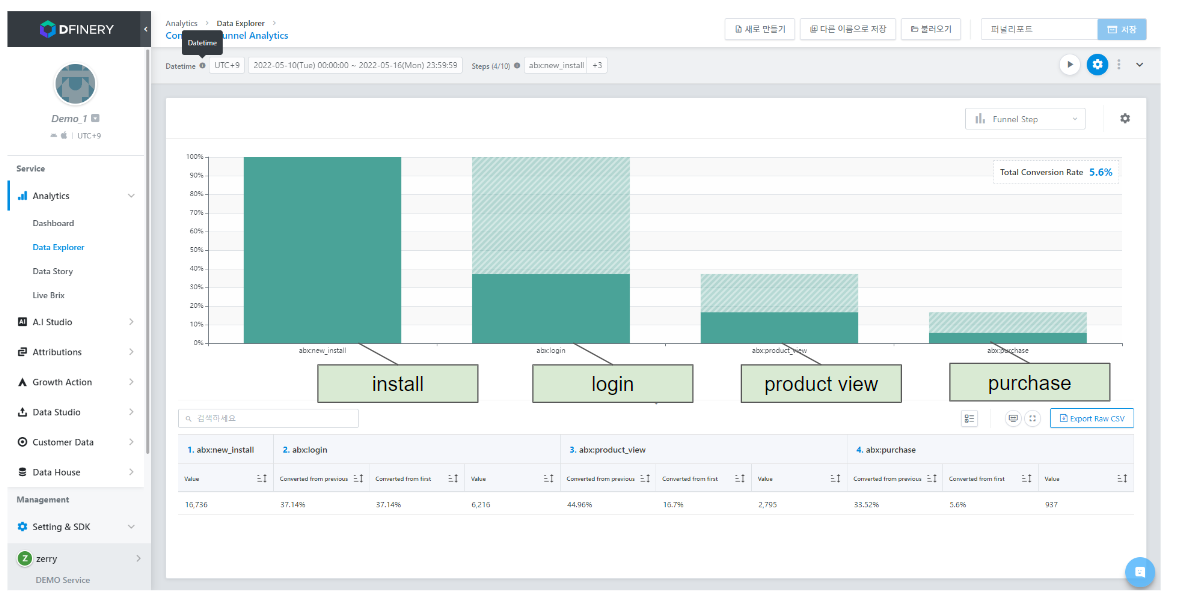Click the Customer Data sidebar icon

coord(22,442)
